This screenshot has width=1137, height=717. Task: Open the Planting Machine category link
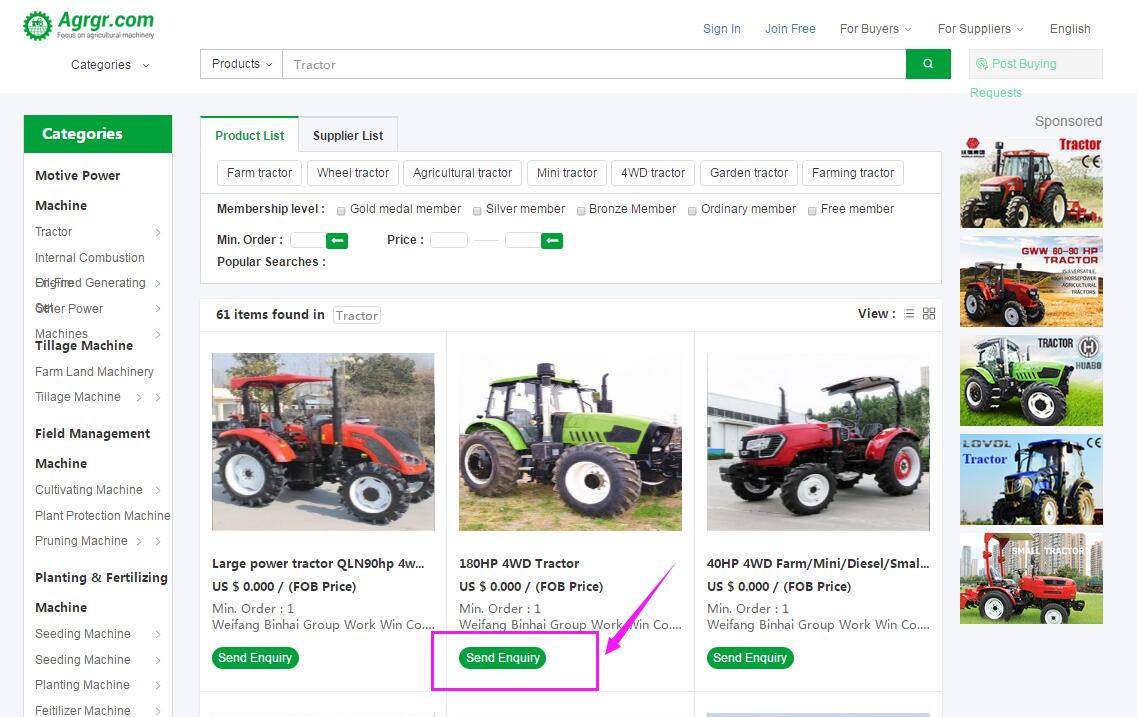click(83, 685)
